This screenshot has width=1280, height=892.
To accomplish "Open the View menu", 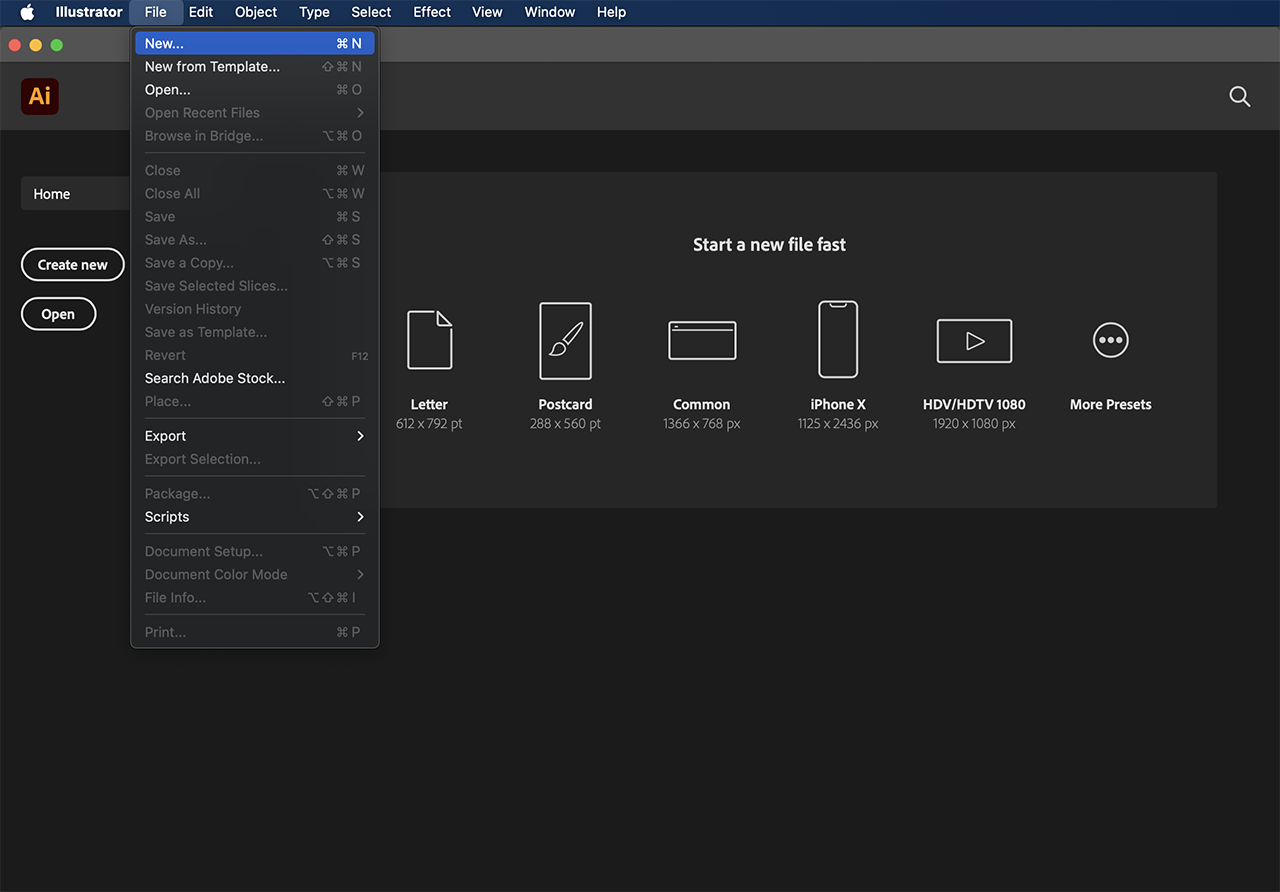I will click(487, 12).
